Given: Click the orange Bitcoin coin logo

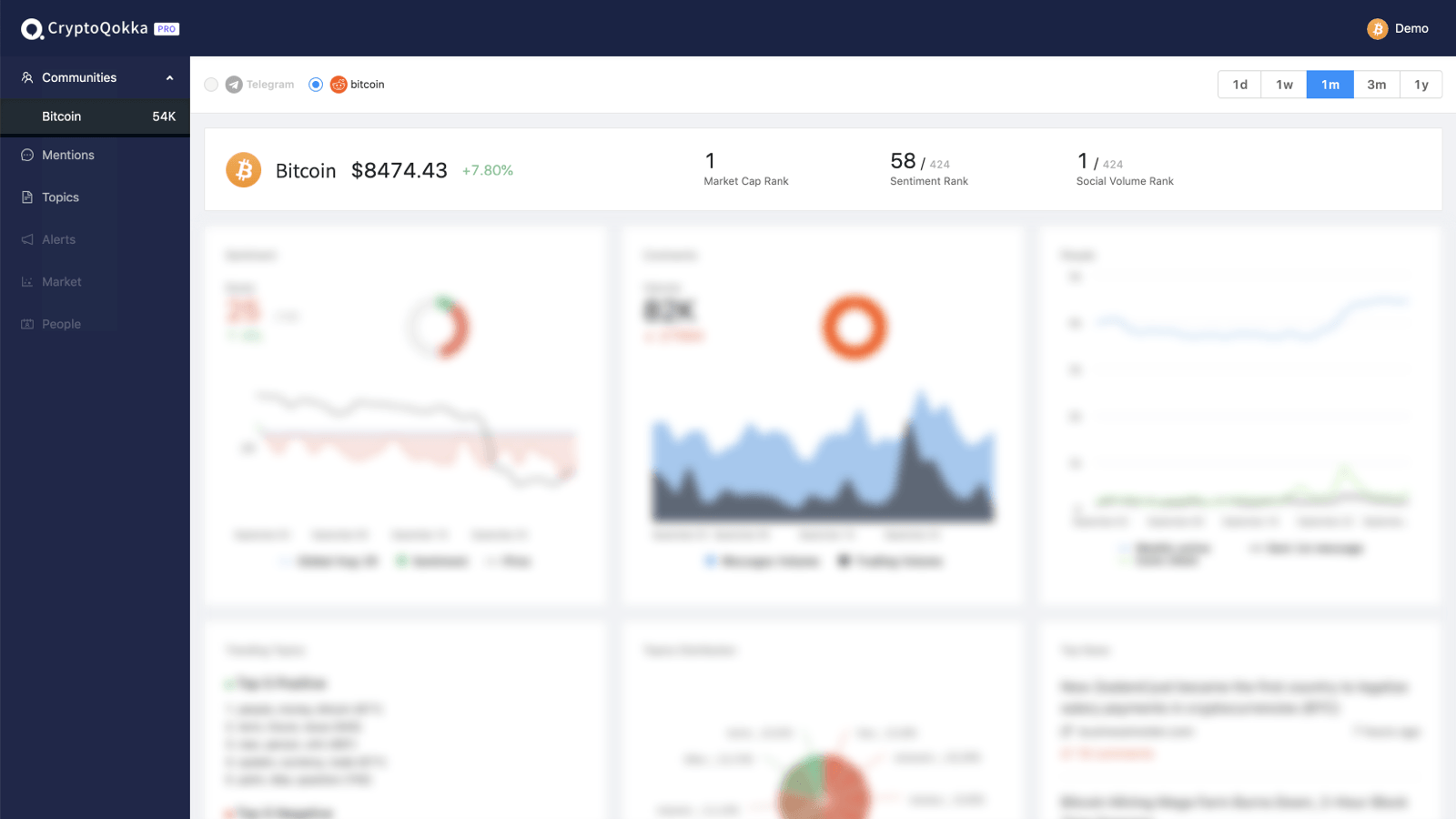Looking at the screenshot, I should [244, 169].
